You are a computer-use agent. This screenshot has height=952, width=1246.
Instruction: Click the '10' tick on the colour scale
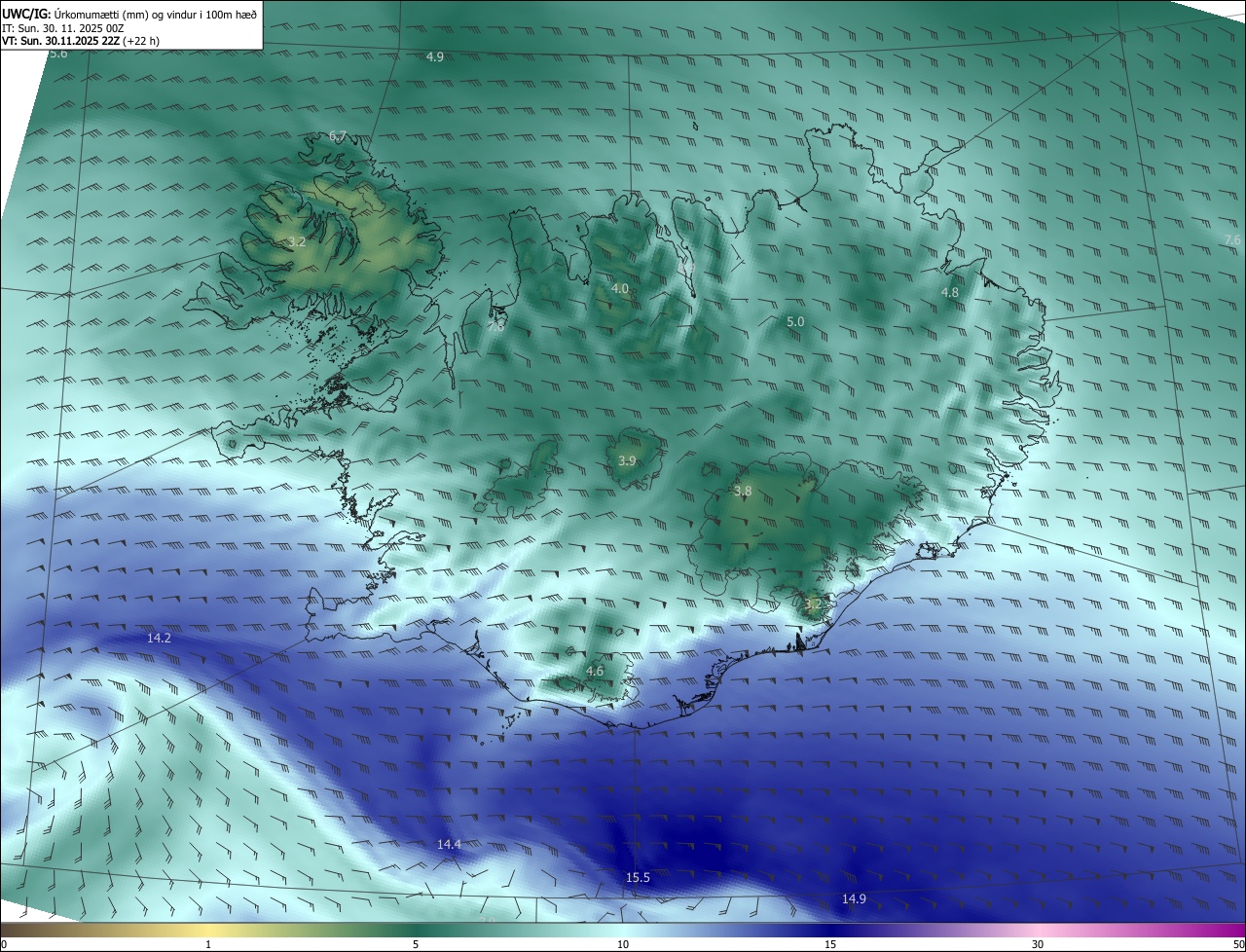coord(623,944)
